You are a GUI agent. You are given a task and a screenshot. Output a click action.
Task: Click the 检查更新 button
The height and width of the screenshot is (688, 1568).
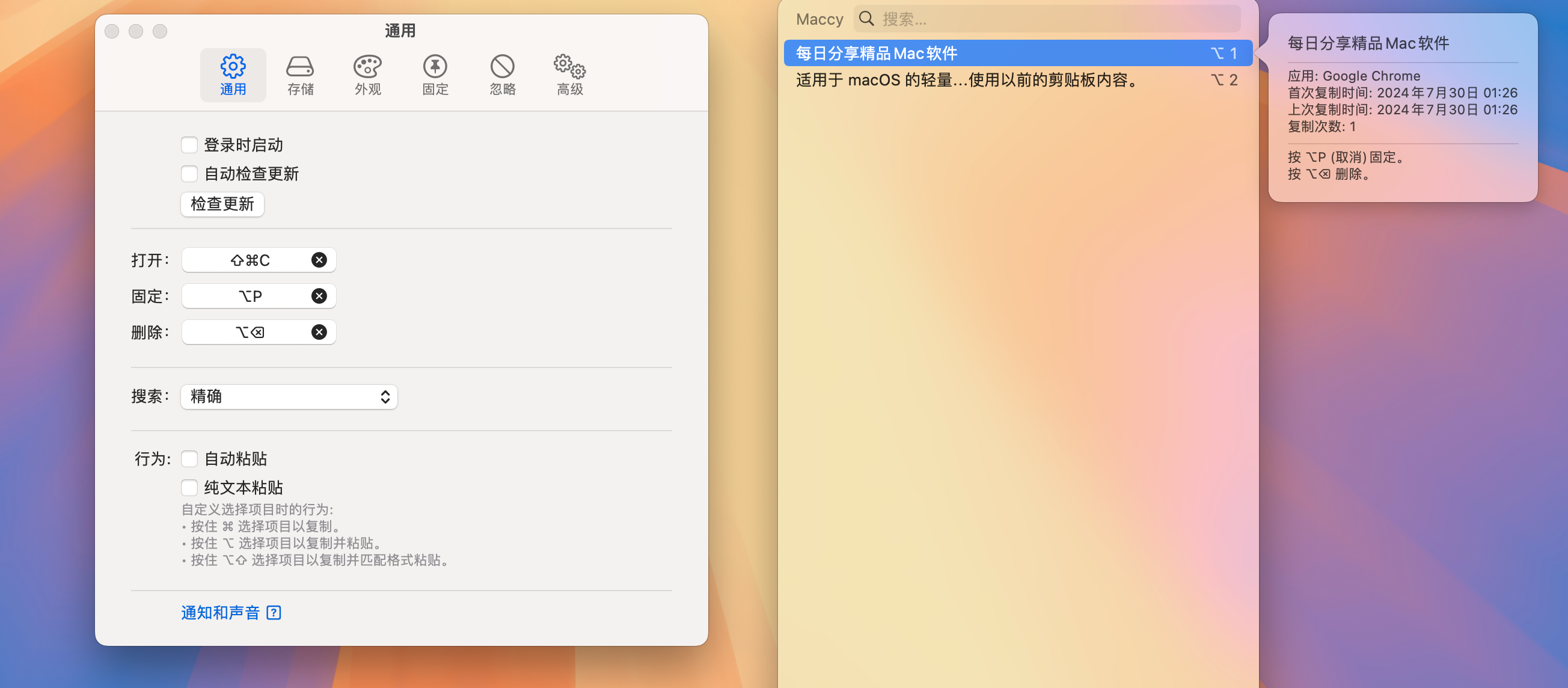[222, 204]
